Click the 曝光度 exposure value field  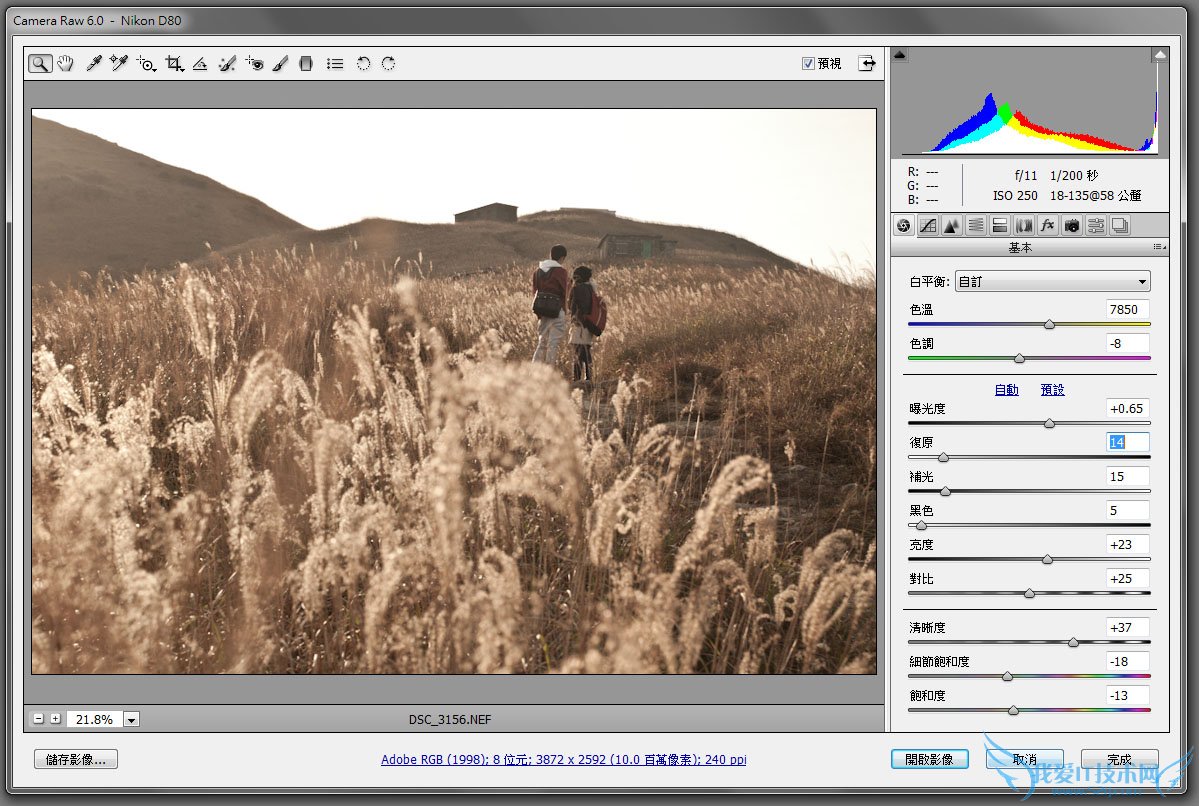coord(1127,408)
